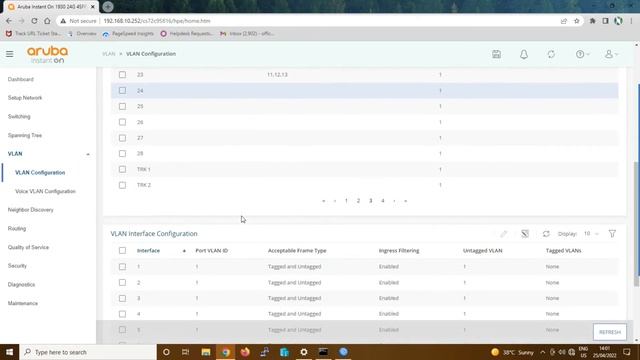640x360 pixels.
Task: Click the Type here to search box
Action: (x=88, y=352)
